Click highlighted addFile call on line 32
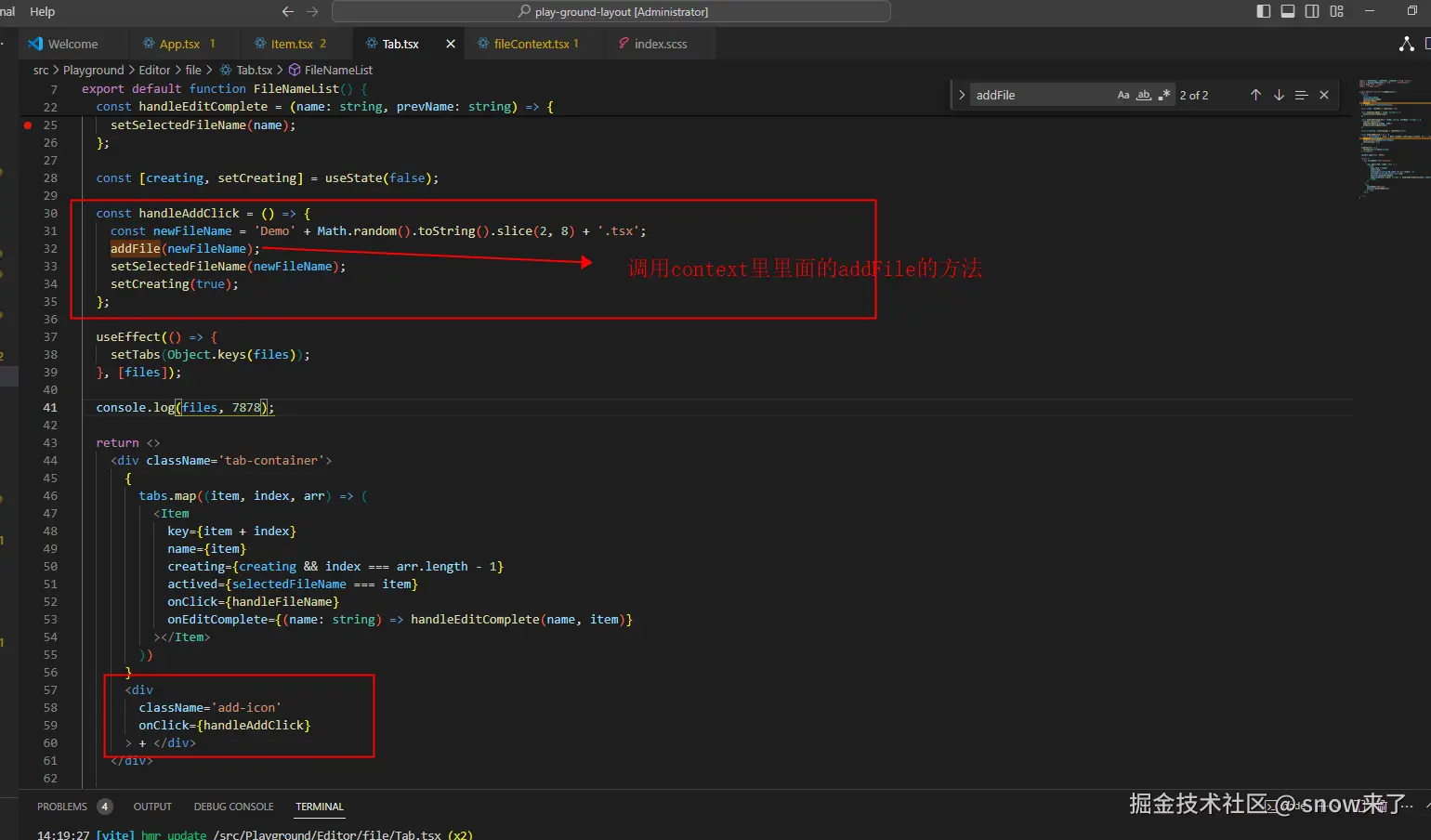Viewport: 1431px width, 840px height. click(x=136, y=248)
